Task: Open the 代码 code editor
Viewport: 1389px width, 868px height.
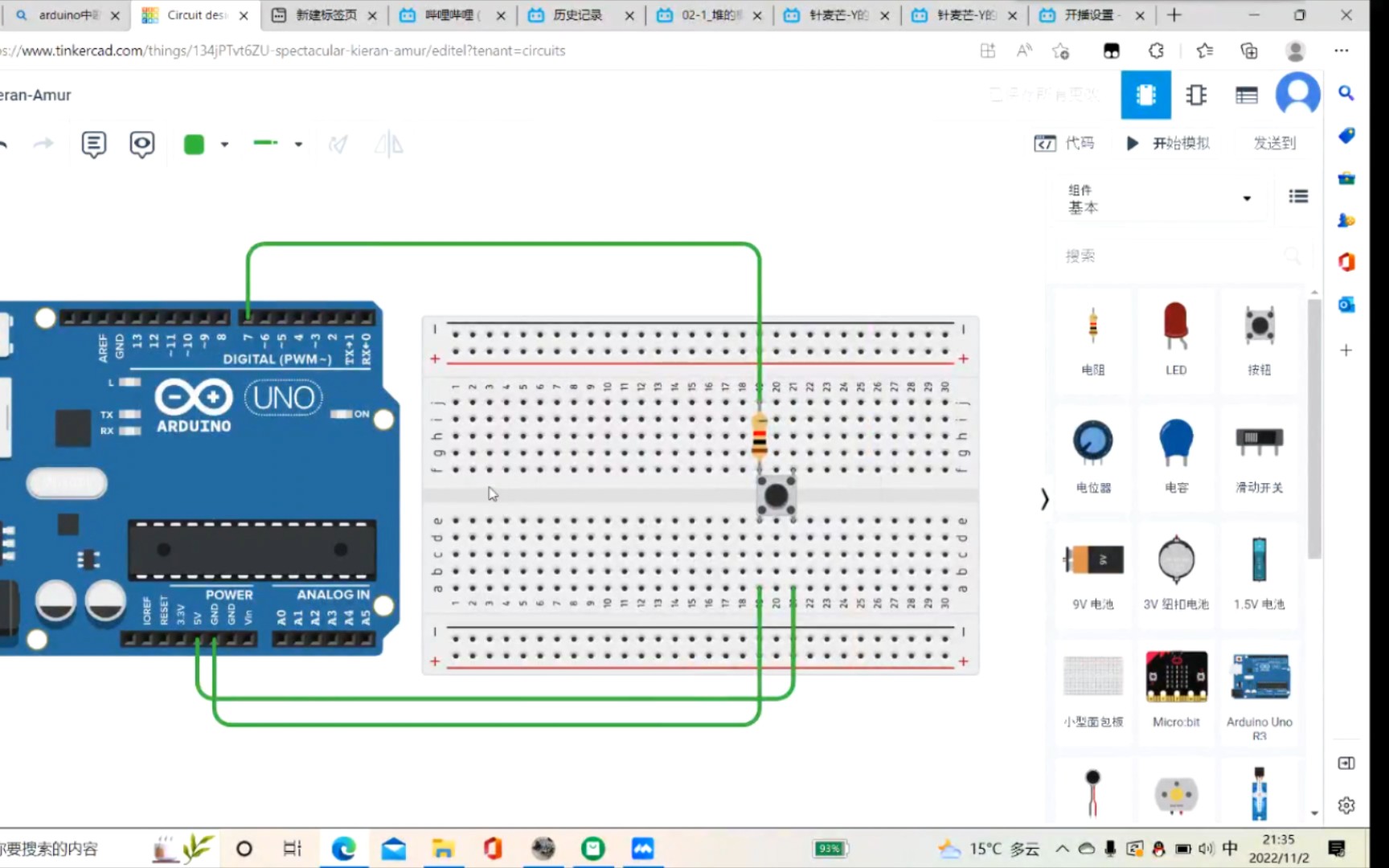Action: 1064,143
